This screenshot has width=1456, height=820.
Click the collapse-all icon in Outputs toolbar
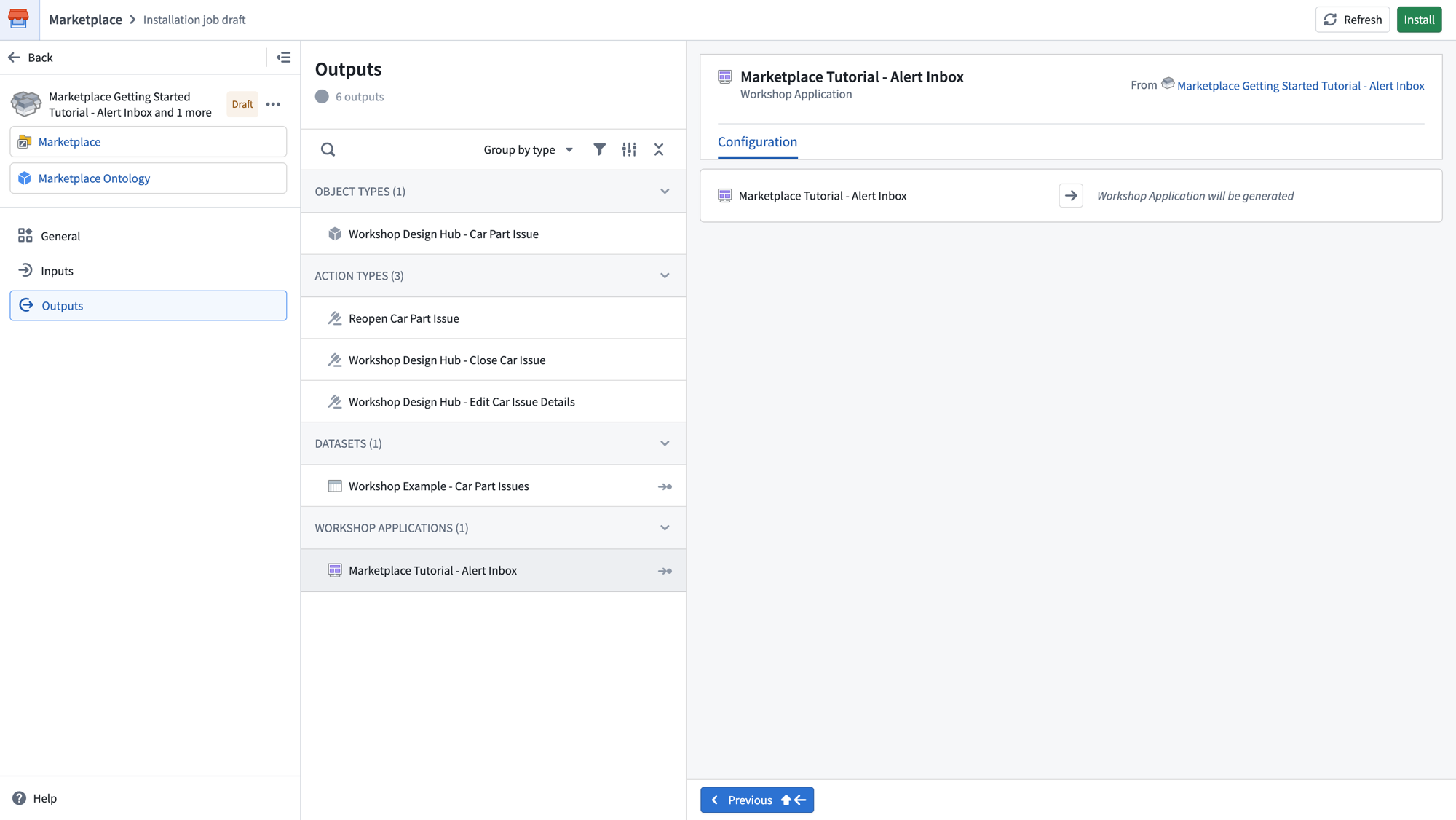click(x=659, y=149)
